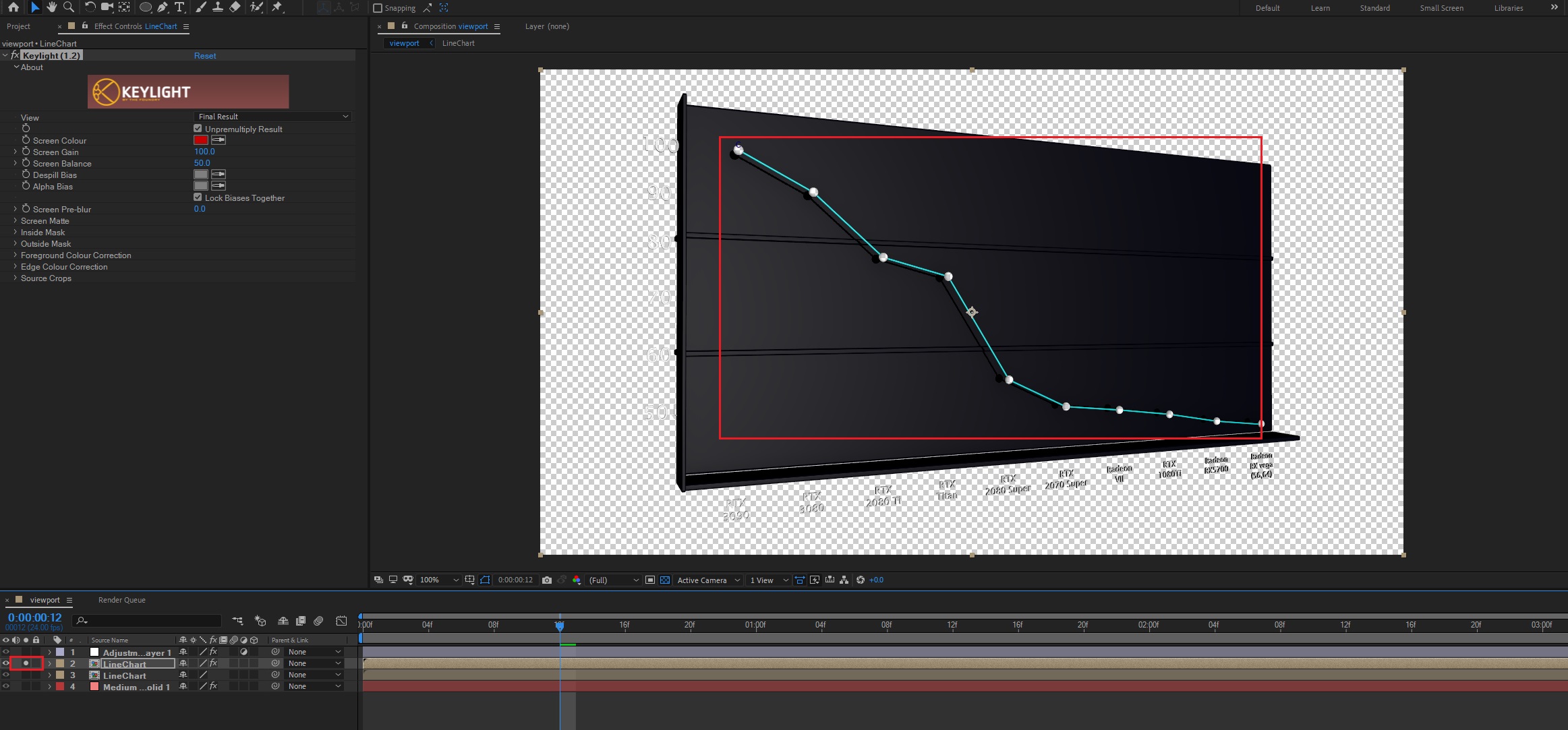The width and height of the screenshot is (1568, 730).
Task: Uncheck Lock Biases Together
Action: click(x=198, y=197)
